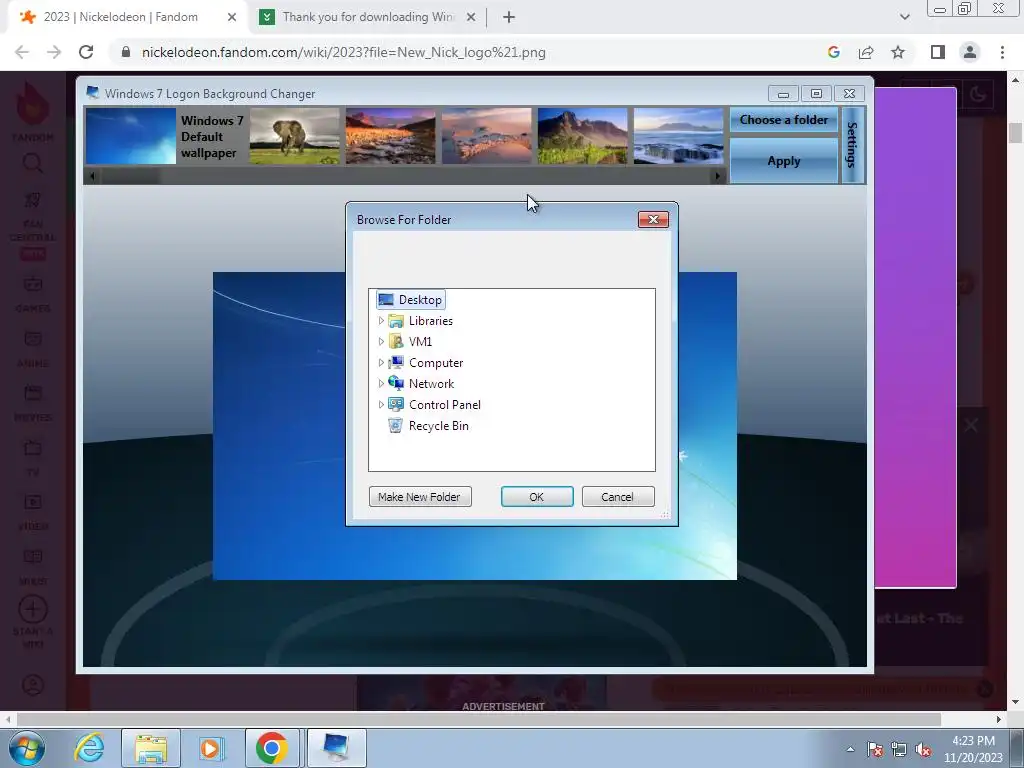Click the address bar URL

[344, 53]
